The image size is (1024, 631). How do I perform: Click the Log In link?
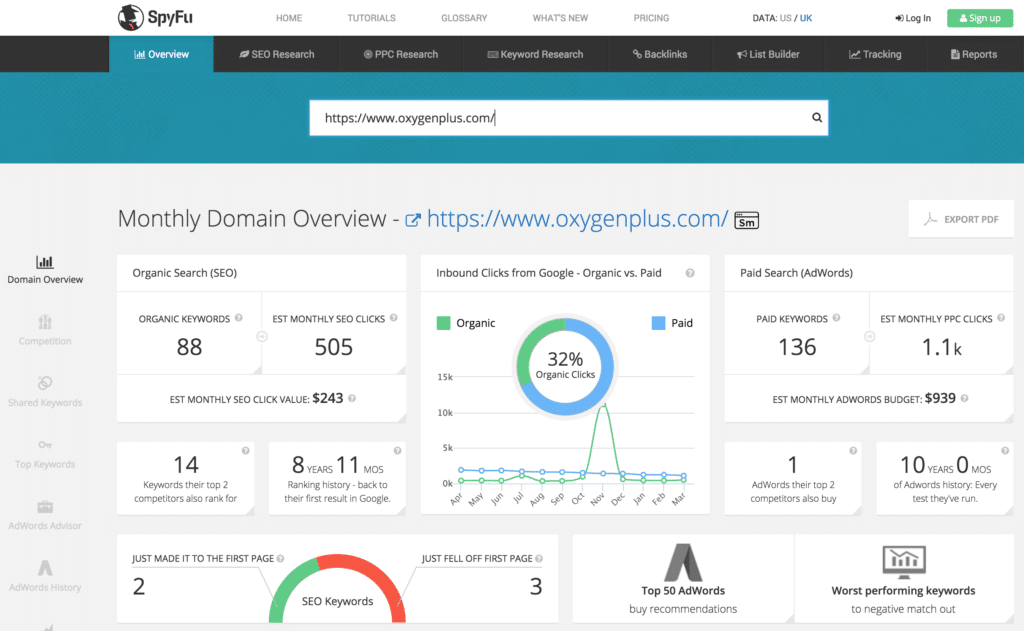(913, 18)
